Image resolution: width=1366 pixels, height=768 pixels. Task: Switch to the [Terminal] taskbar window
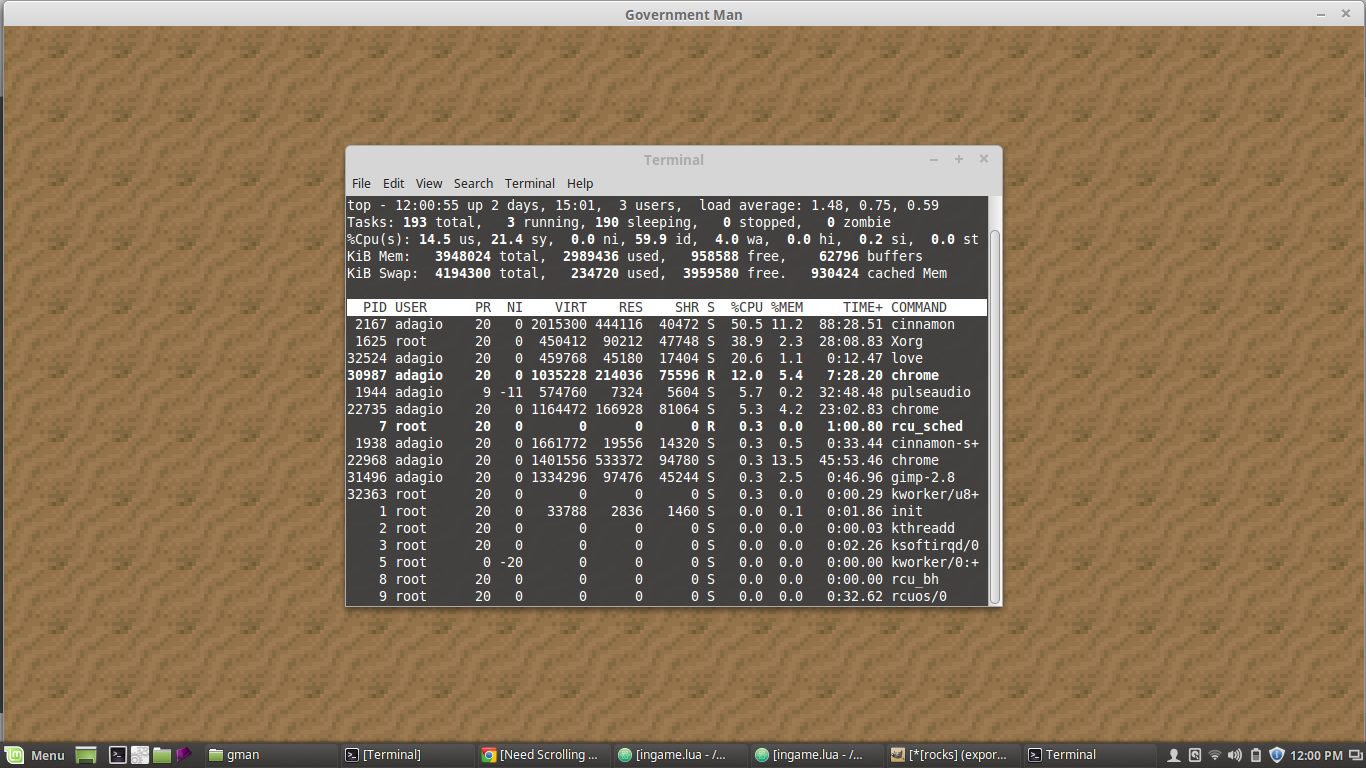coord(406,755)
